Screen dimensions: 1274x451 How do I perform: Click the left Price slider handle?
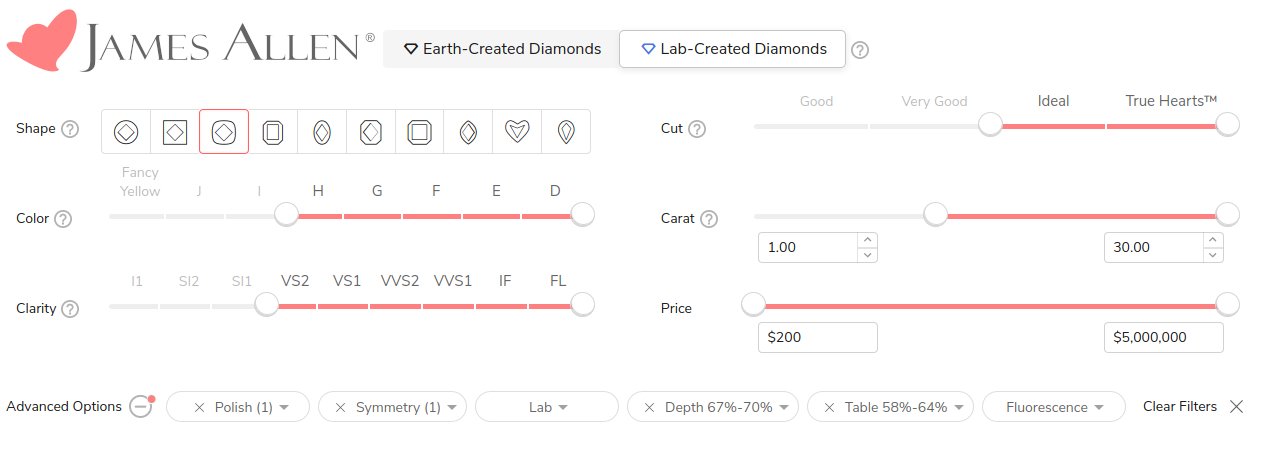(x=753, y=304)
